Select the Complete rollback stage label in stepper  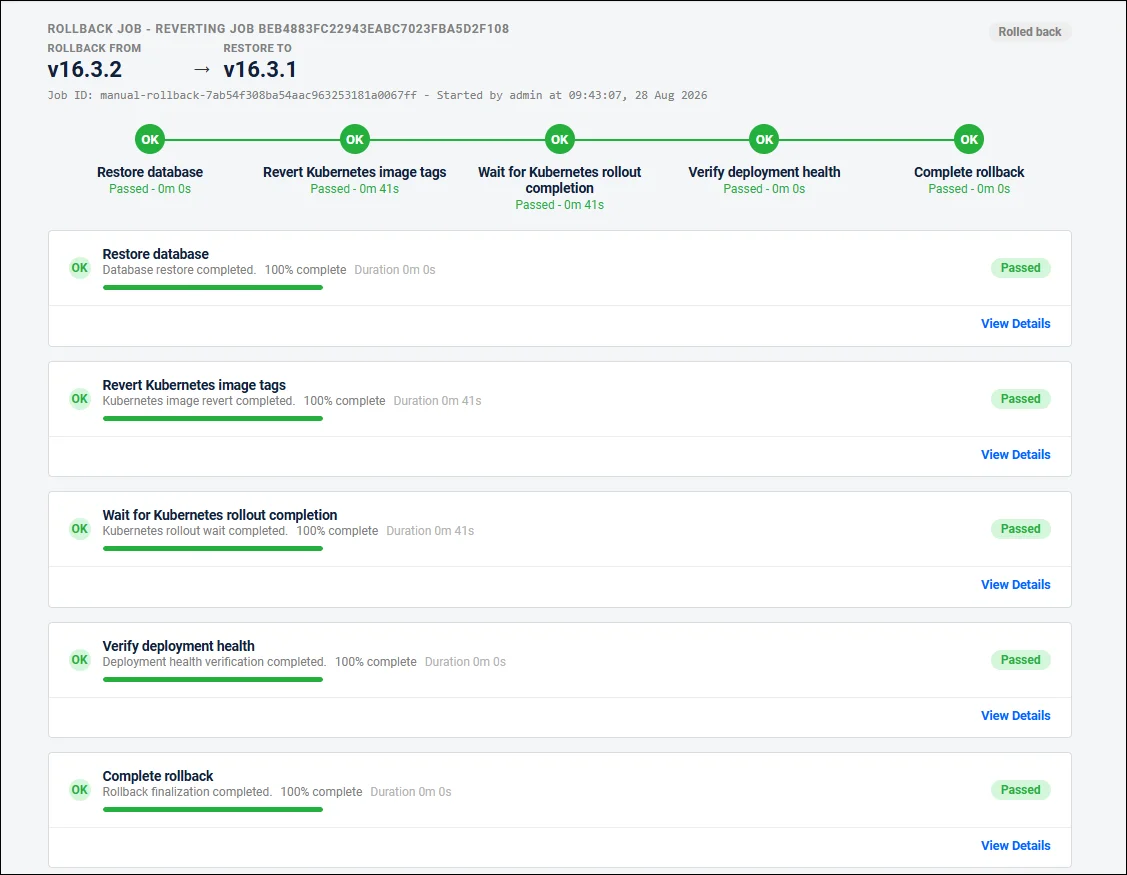pos(969,172)
